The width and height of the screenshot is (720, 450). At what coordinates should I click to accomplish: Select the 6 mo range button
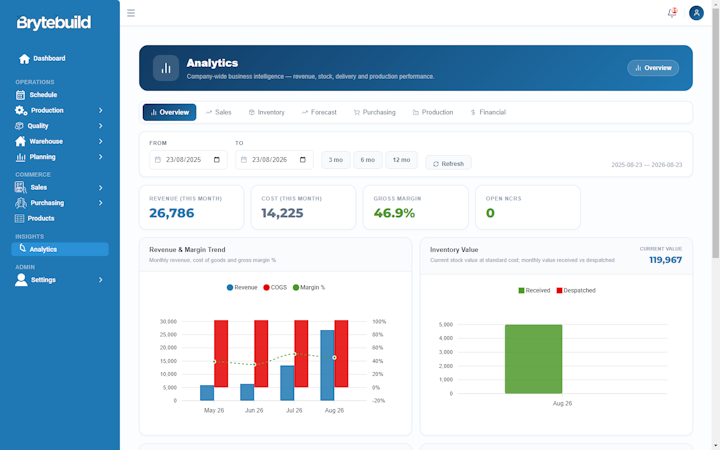[x=368, y=160]
